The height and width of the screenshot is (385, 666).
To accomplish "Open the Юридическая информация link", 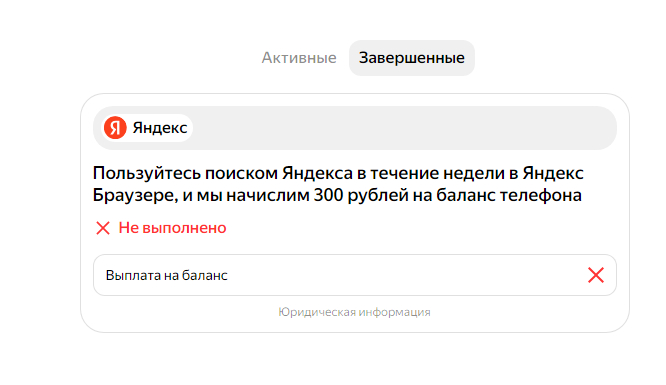I will (x=354, y=312).
